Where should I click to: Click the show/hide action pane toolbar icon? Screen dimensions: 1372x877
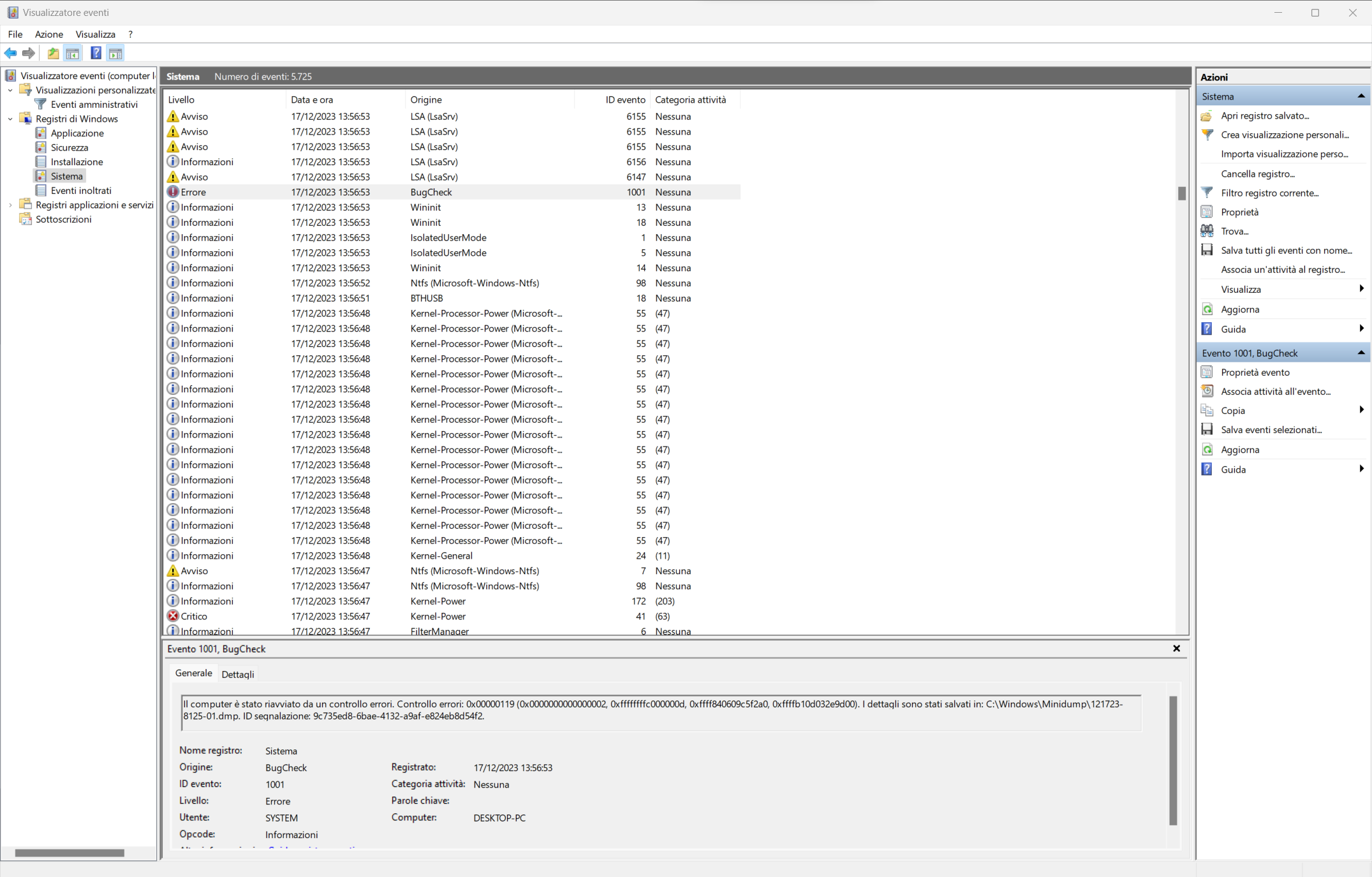tap(115, 54)
